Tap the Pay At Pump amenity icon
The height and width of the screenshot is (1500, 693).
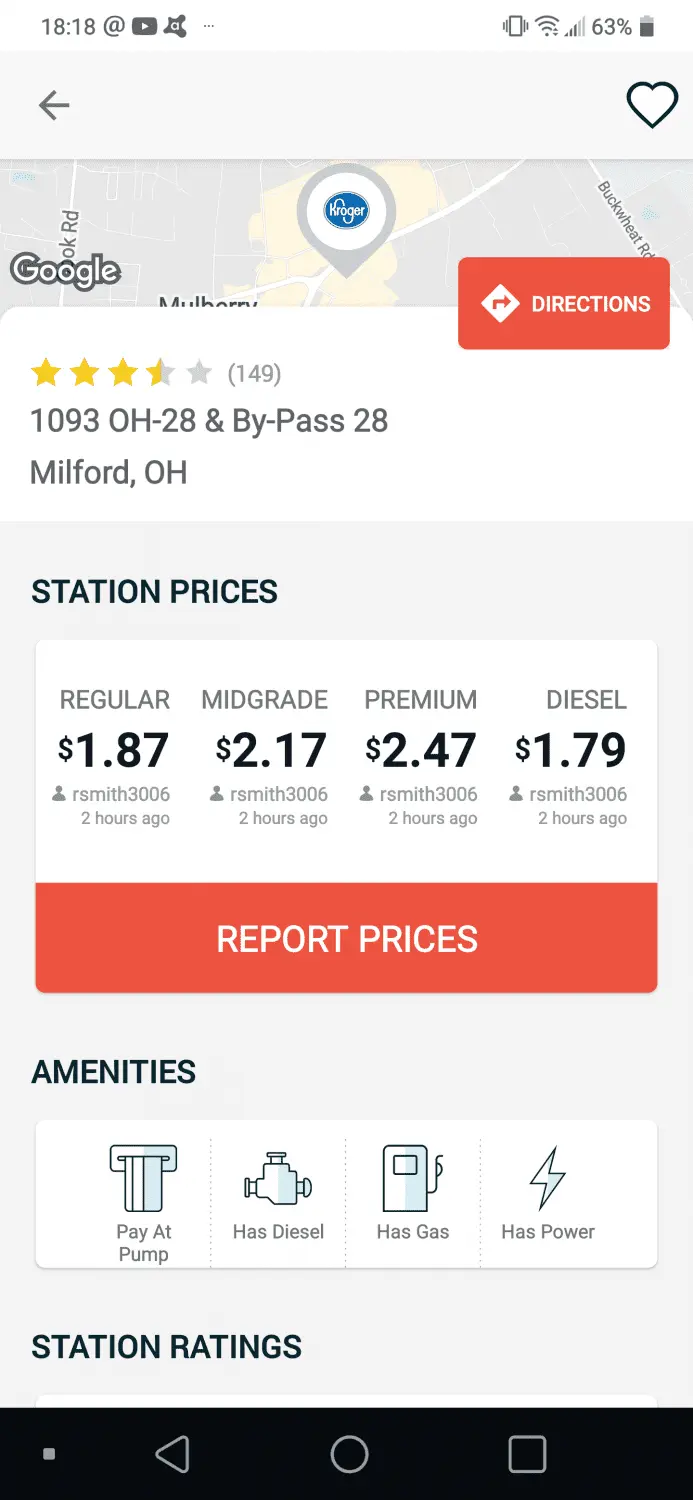pyautogui.click(x=143, y=1179)
